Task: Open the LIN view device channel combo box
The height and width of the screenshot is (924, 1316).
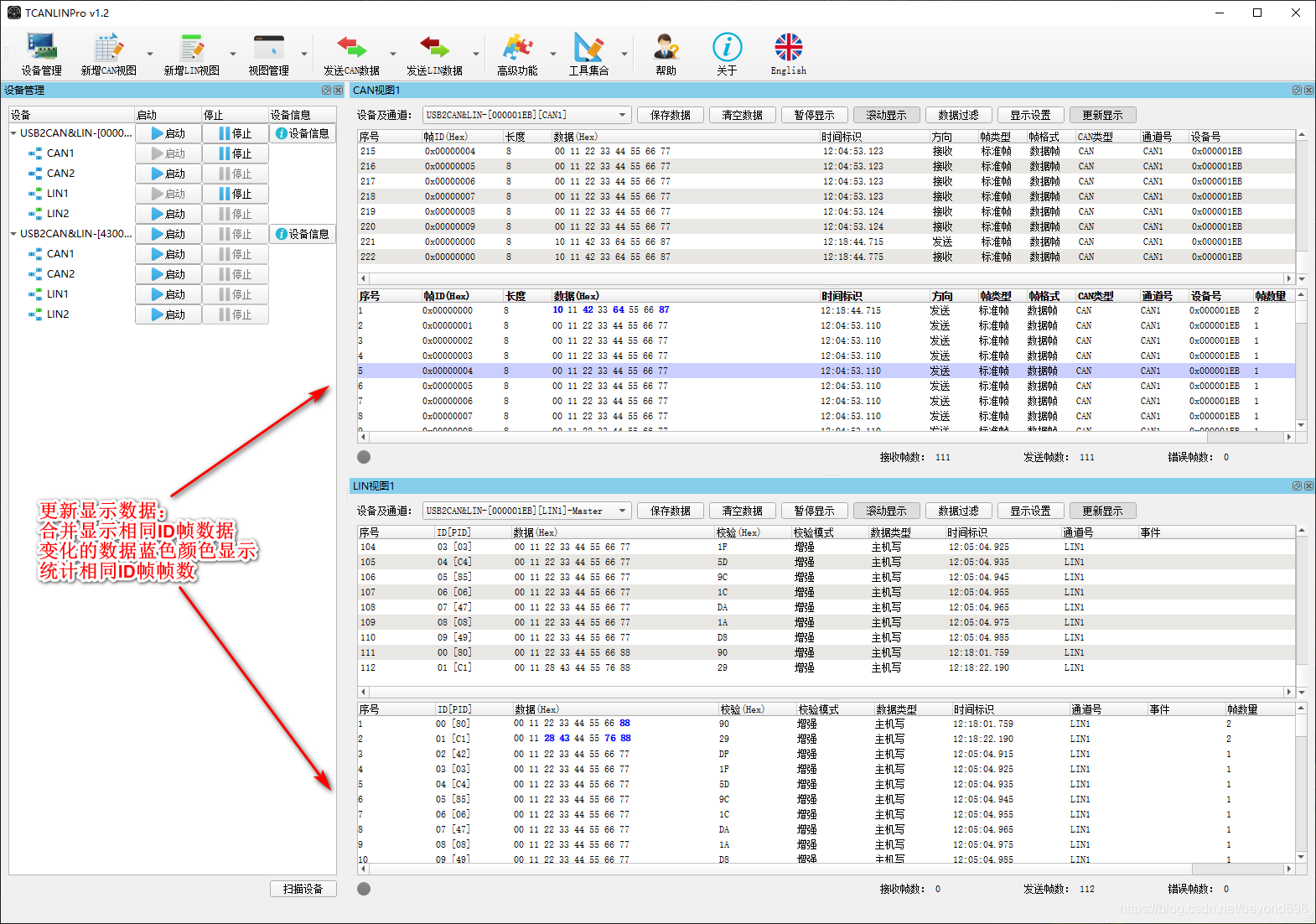Action: point(526,511)
